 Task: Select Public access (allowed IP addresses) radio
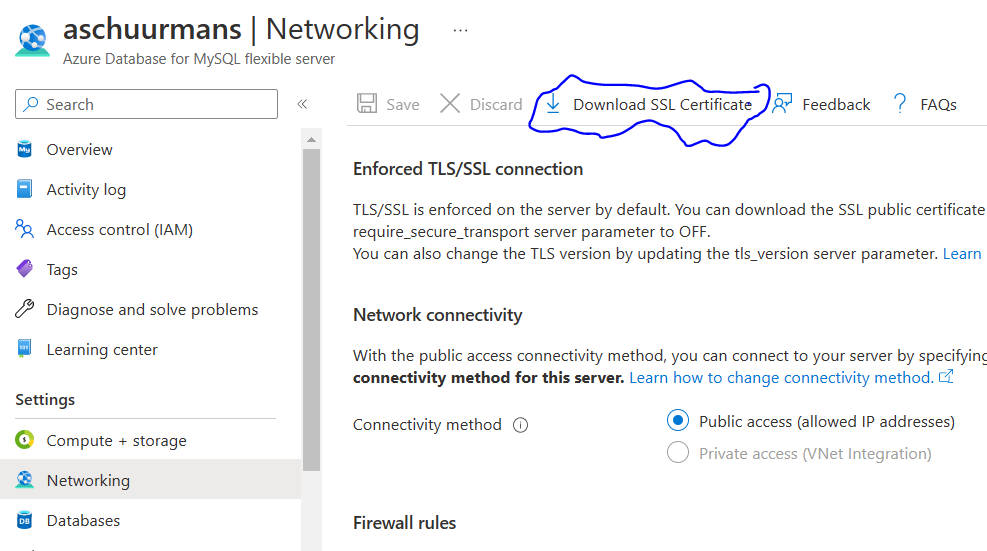point(678,420)
